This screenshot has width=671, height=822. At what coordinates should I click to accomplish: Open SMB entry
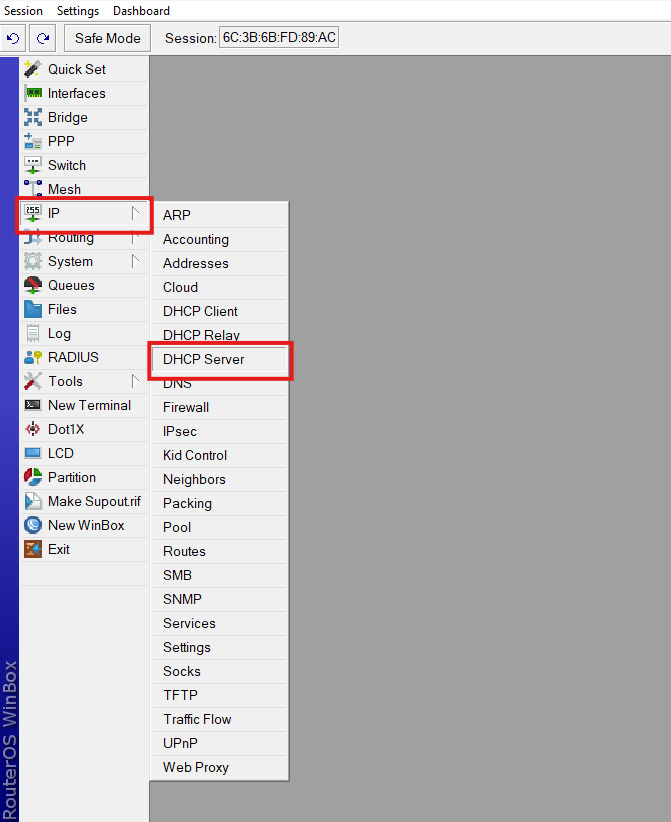pyautogui.click(x=220, y=576)
